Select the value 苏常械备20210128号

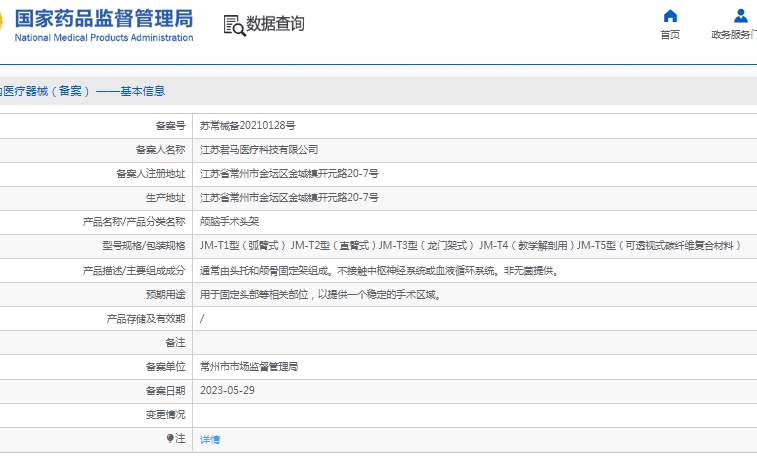(x=248, y=125)
